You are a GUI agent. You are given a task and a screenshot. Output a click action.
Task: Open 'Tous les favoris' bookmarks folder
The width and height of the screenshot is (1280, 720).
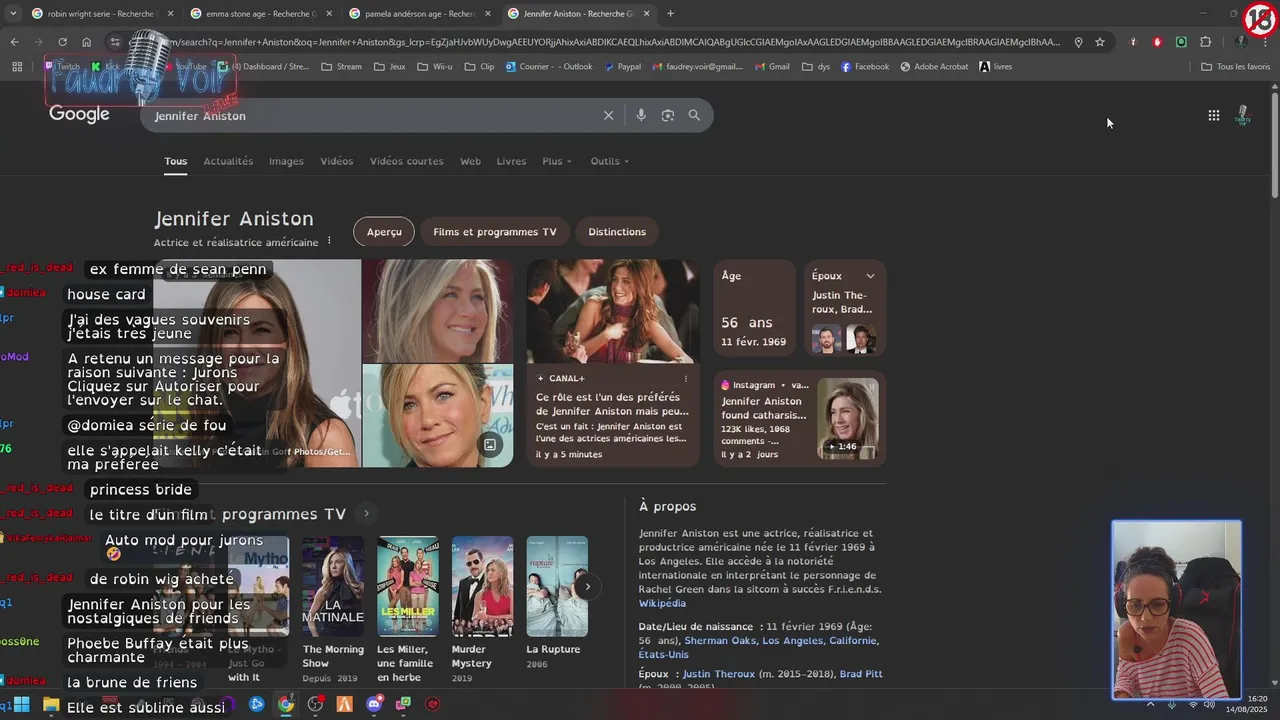coord(1236,67)
